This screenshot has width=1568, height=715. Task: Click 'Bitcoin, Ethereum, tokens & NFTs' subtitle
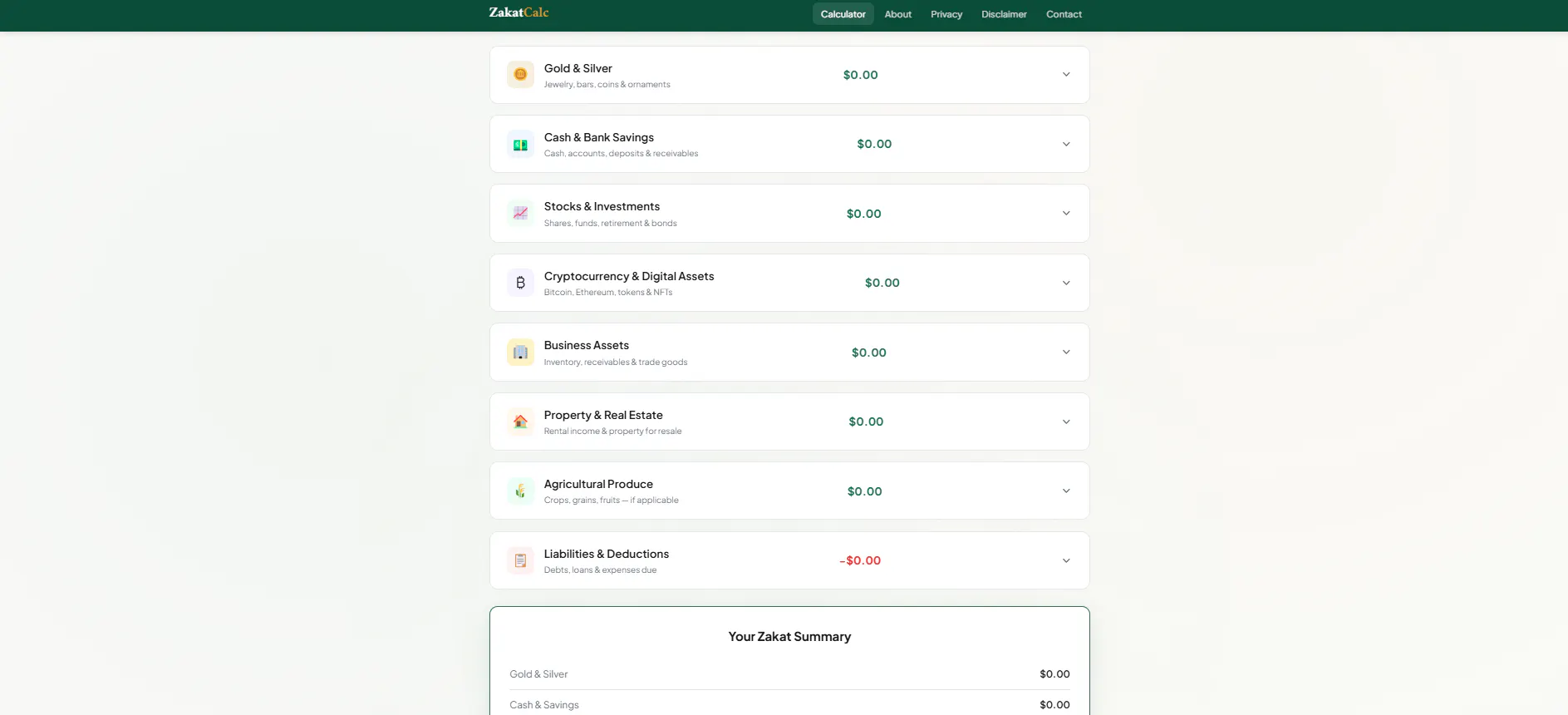tap(608, 293)
